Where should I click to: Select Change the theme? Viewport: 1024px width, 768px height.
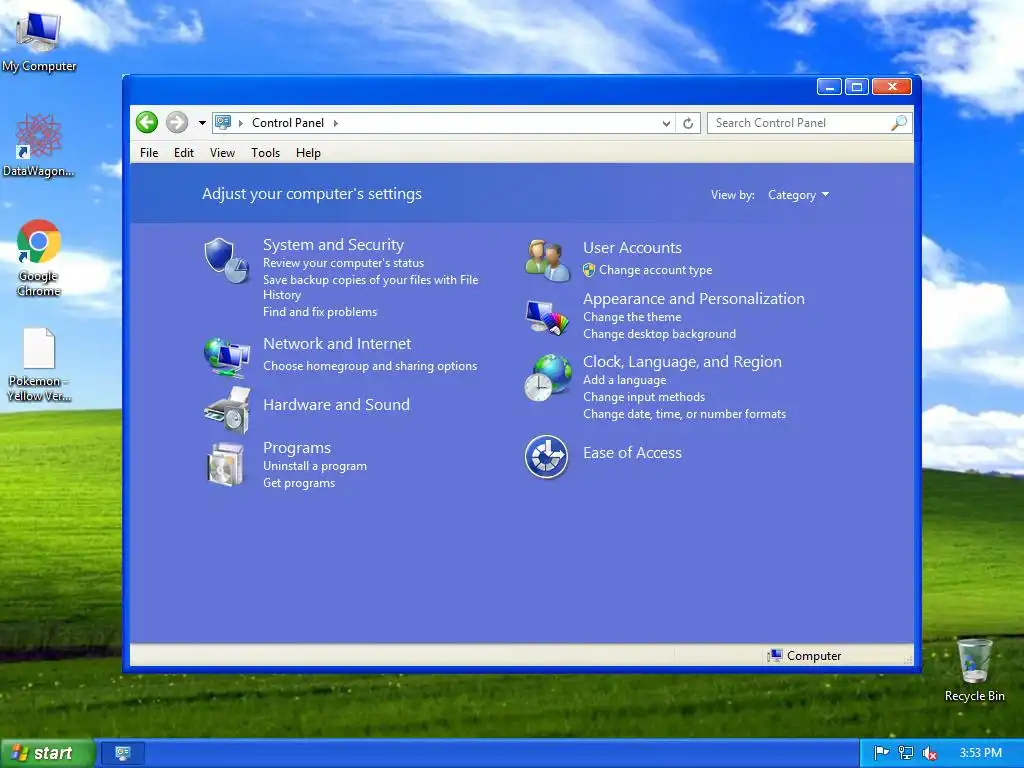tap(632, 317)
